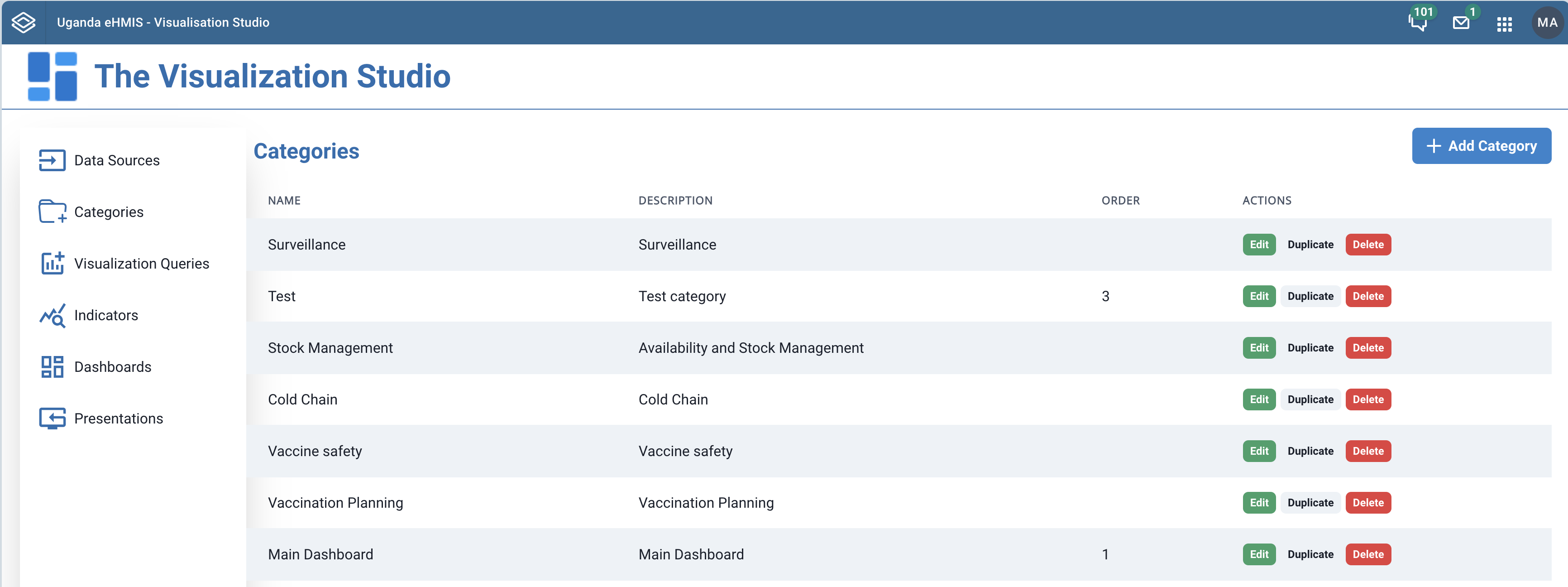Click the Cold Chain name cell
Viewport: 1568px width, 587px height.
tap(302, 399)
